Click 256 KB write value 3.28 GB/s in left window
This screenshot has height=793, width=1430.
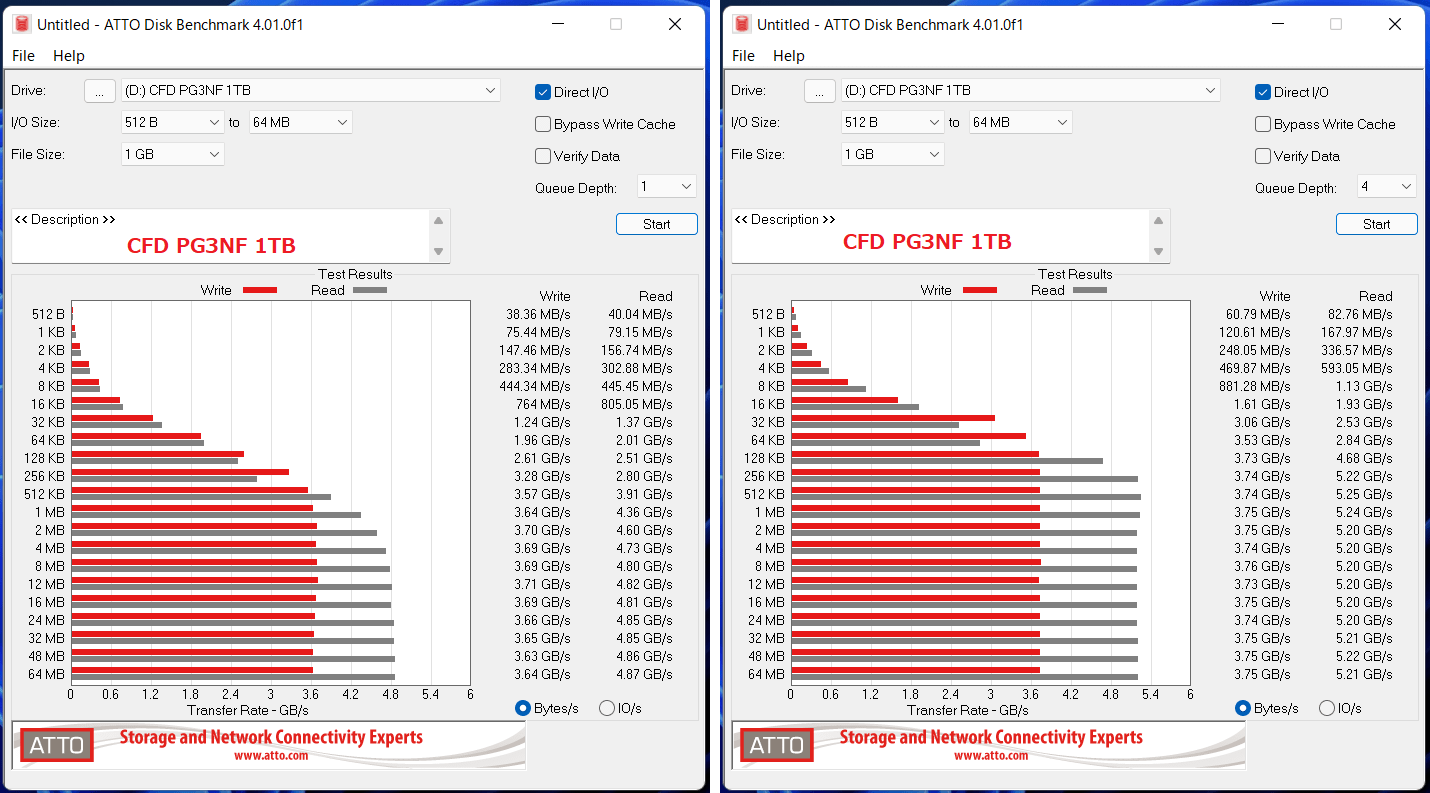(542, 476)
